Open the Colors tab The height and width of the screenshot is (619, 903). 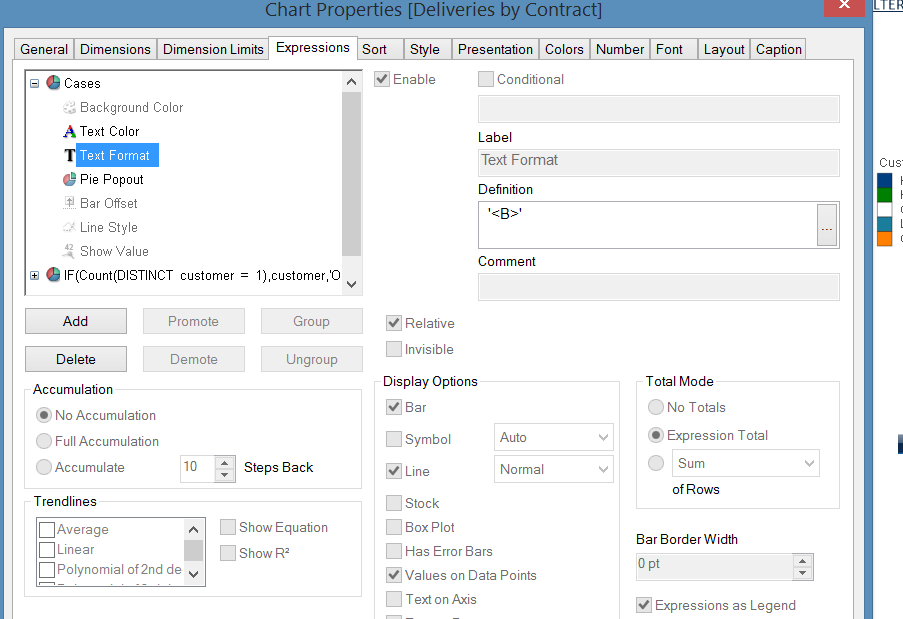(x=564, y=50)
